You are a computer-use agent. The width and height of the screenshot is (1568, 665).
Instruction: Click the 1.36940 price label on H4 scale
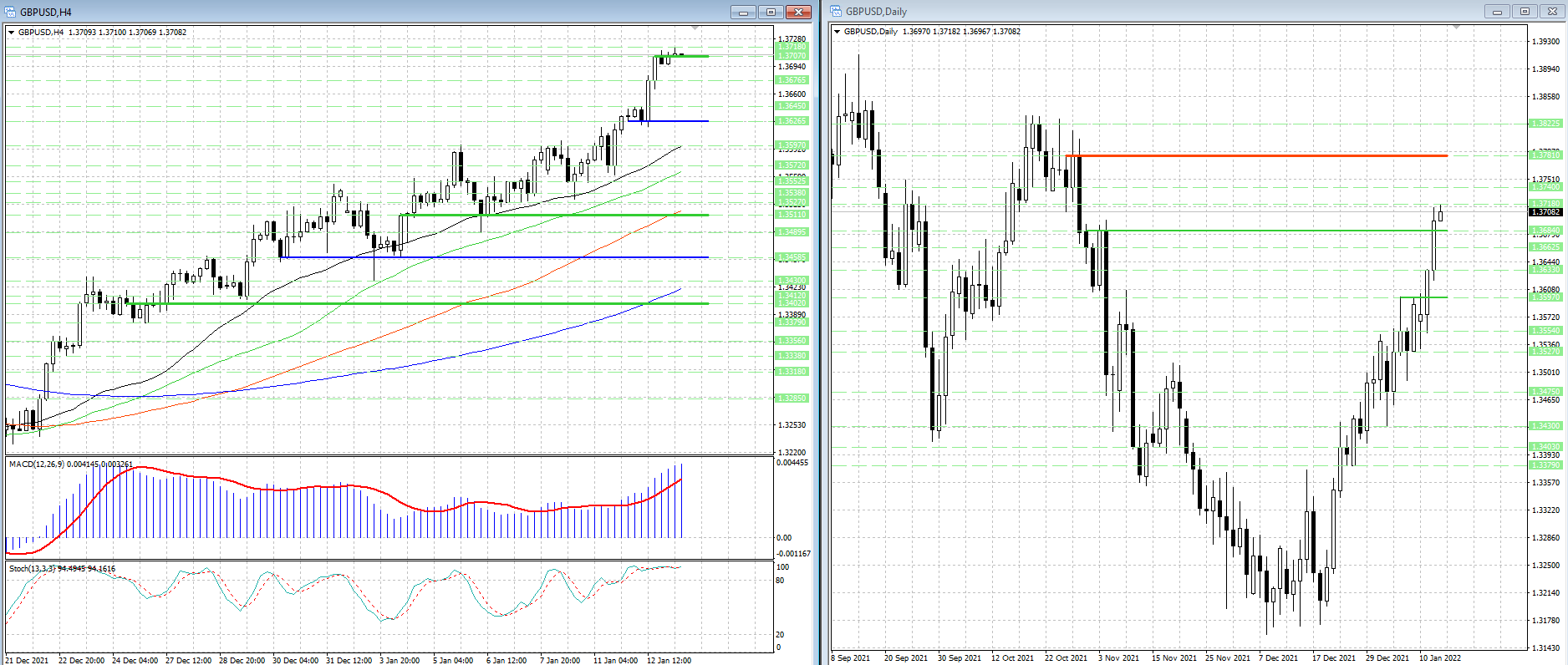792,67
